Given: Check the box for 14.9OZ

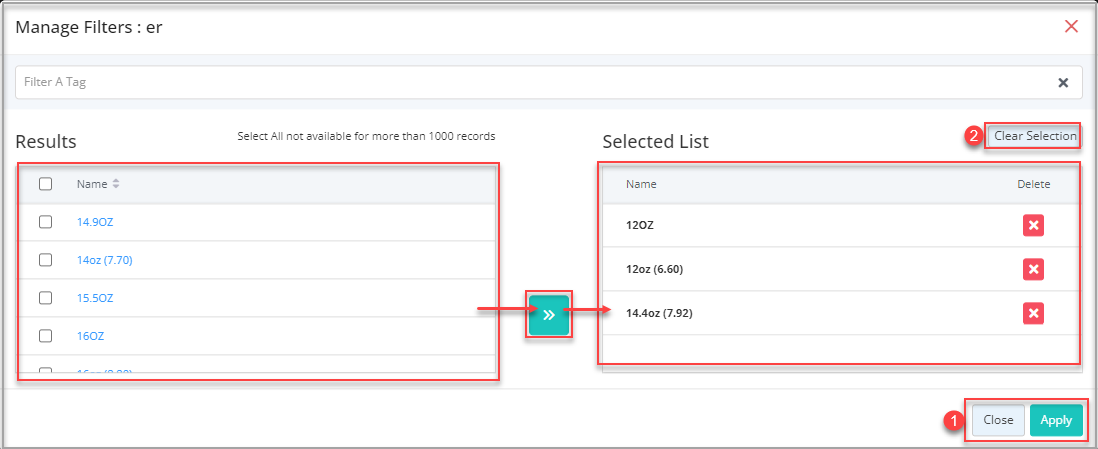Looking at the screenshot, I should (x=46, y=222).
